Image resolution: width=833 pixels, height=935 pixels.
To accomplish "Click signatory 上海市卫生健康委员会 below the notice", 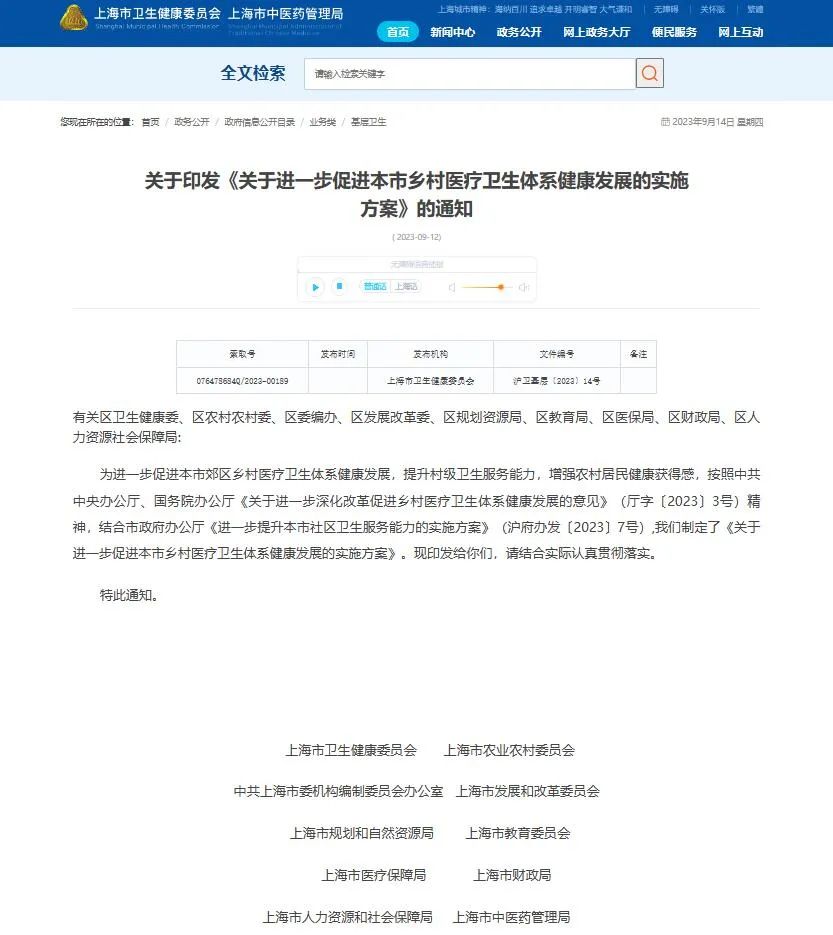I will coord(351,750).
